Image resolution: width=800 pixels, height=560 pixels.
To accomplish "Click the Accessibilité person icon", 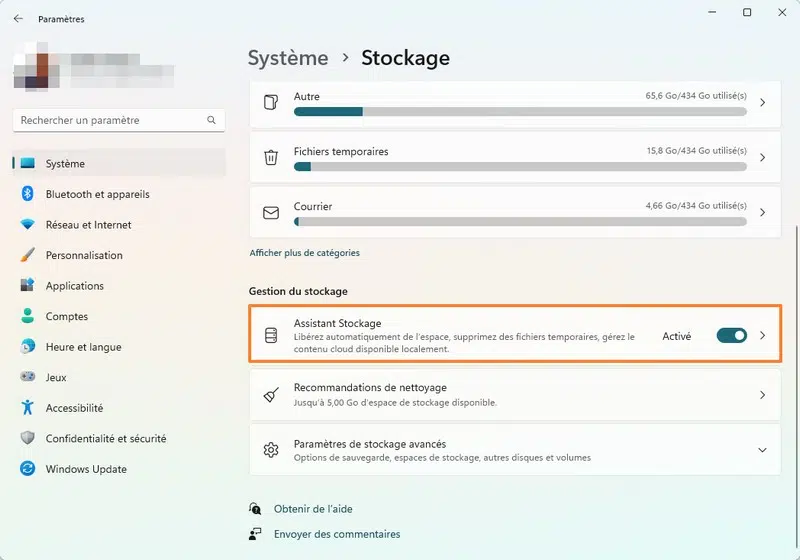I will tap(28, 408).
